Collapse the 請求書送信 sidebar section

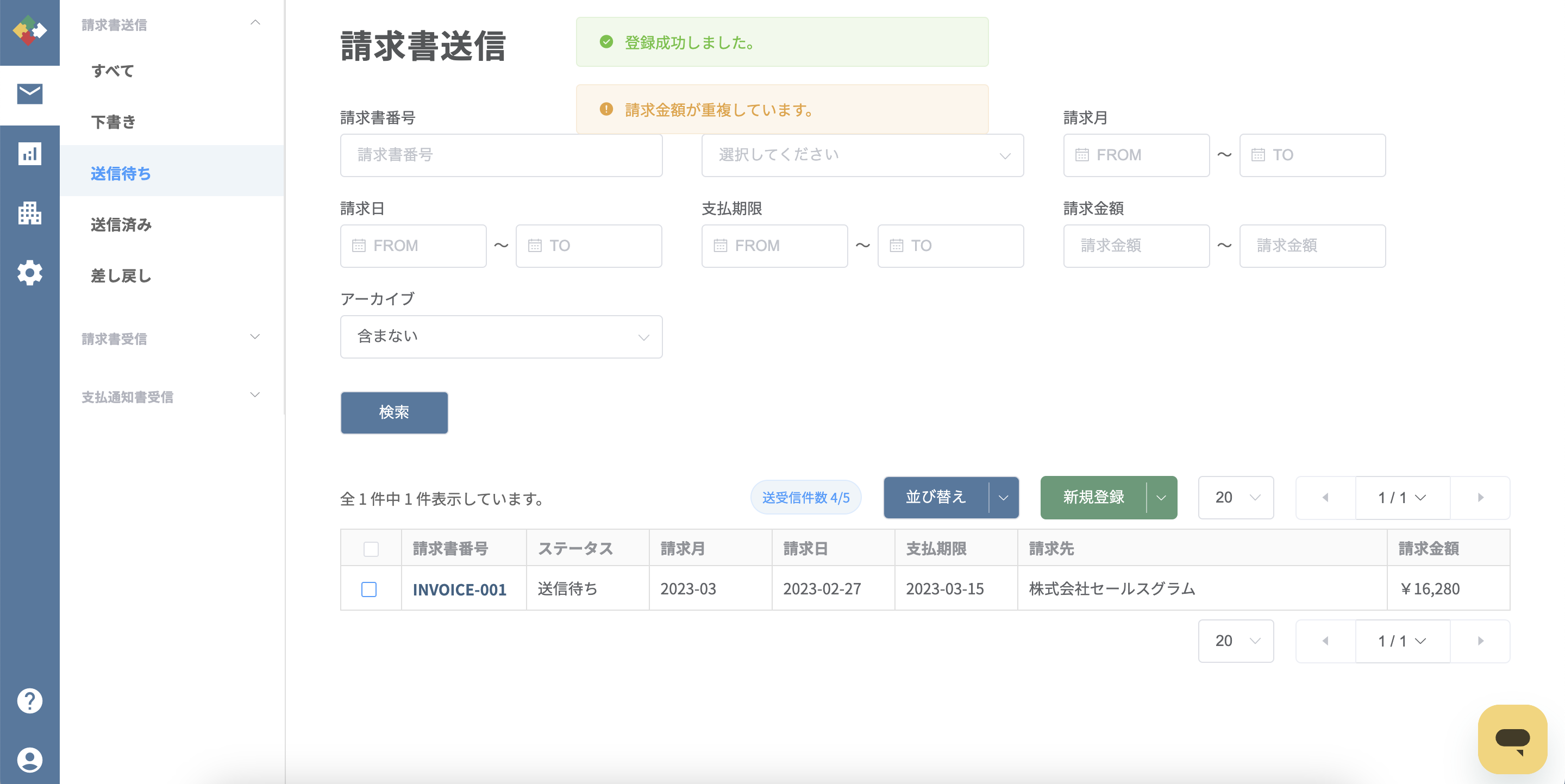coord(255,23)
